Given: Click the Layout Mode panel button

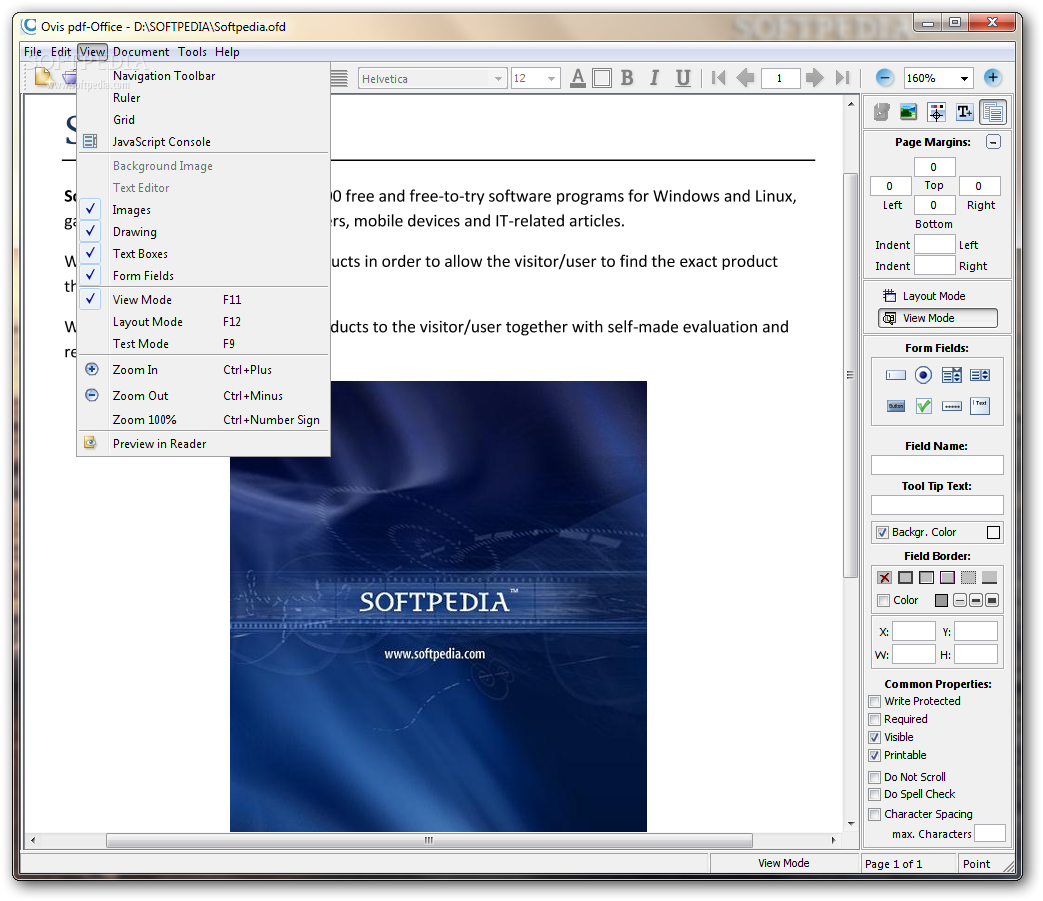Looking at the screenshot, I should pyautogui.click(x=937, y=296).
